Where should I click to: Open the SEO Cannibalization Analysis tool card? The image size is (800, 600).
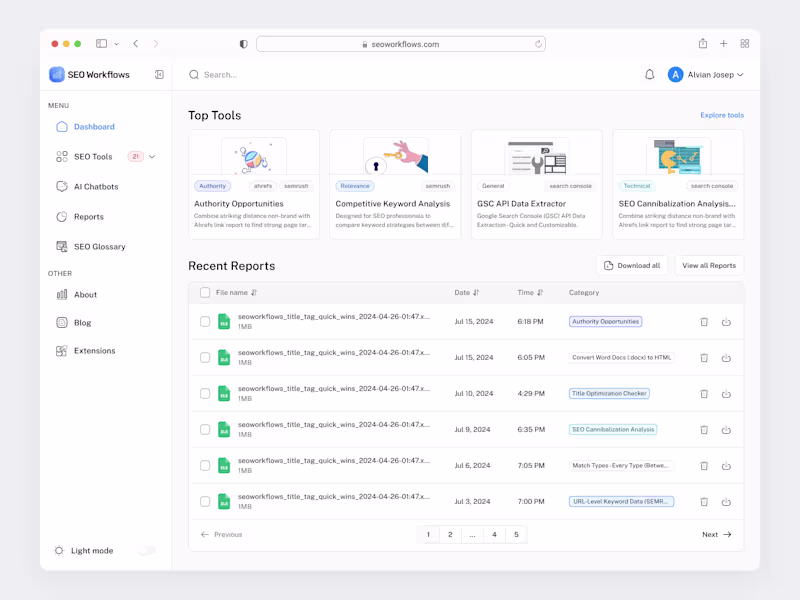pyautogui.click(x=679, y=184)
